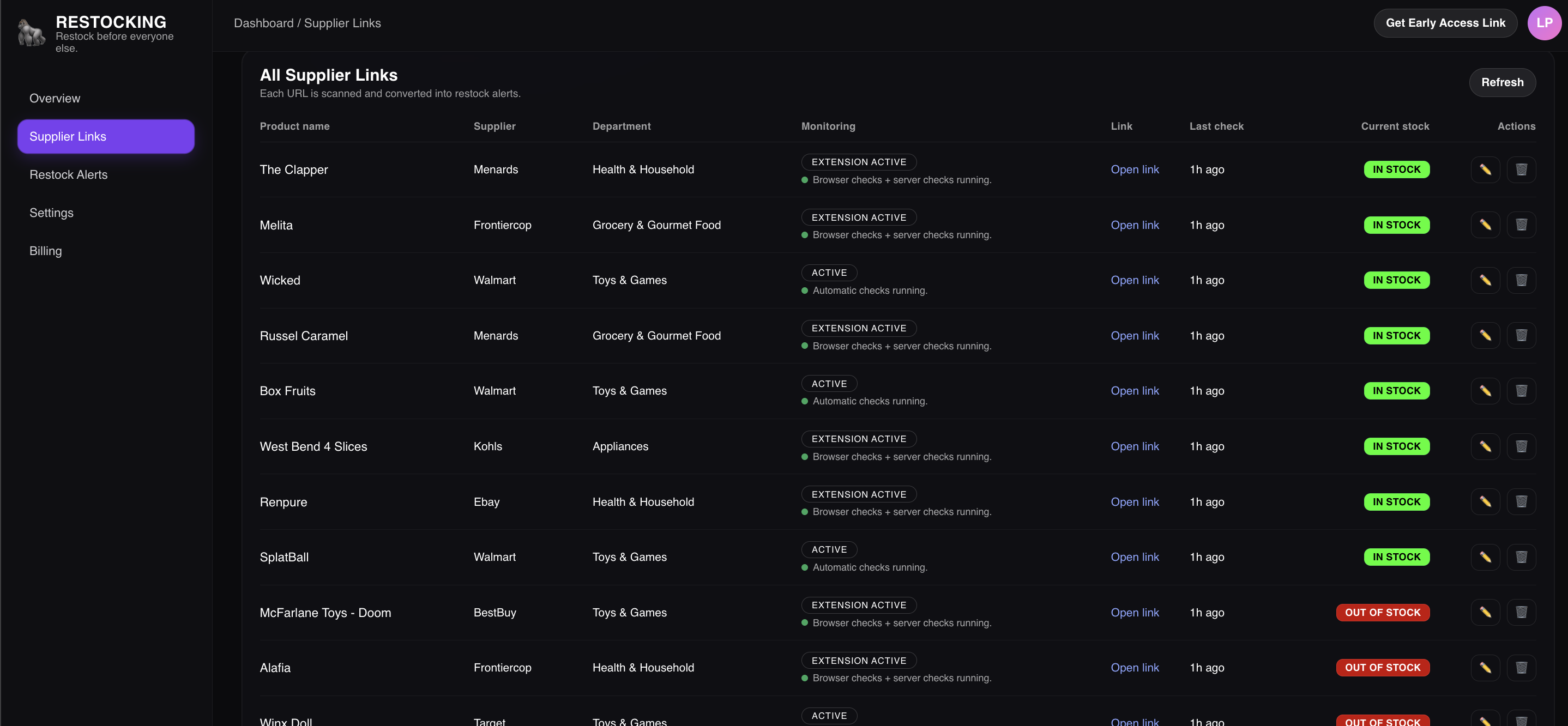
Task: Delete the SplatBall supplier link
Action: click(x=1521, y=557)
